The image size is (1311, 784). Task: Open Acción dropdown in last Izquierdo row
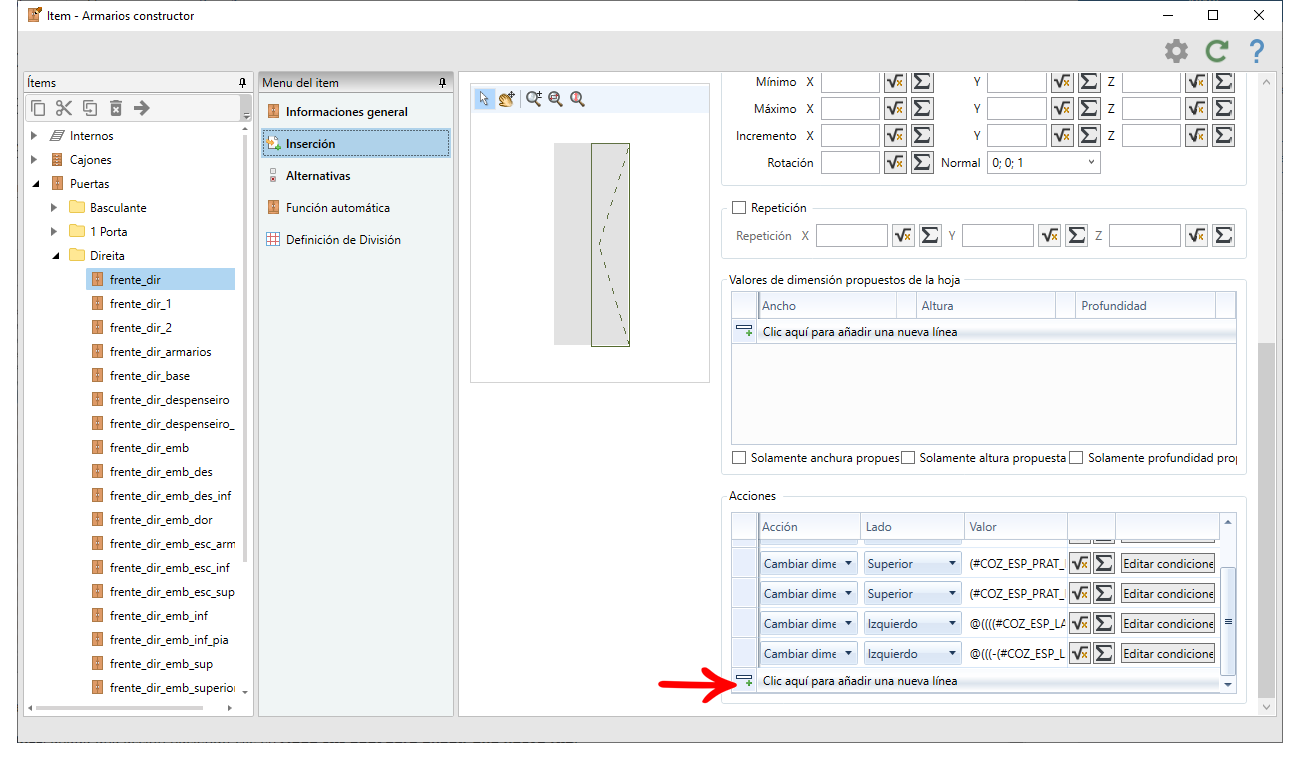(x=808, y=653)
